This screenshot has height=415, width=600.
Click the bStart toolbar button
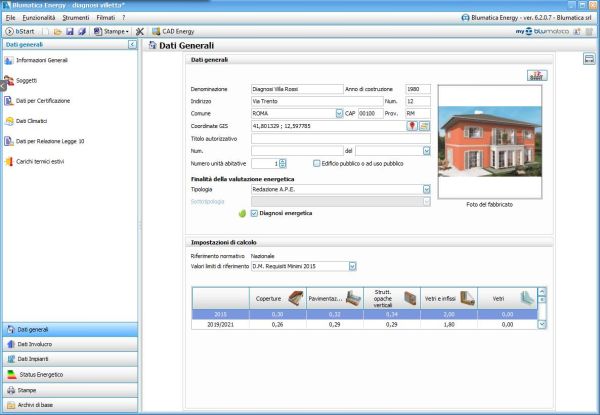point(19,32)
